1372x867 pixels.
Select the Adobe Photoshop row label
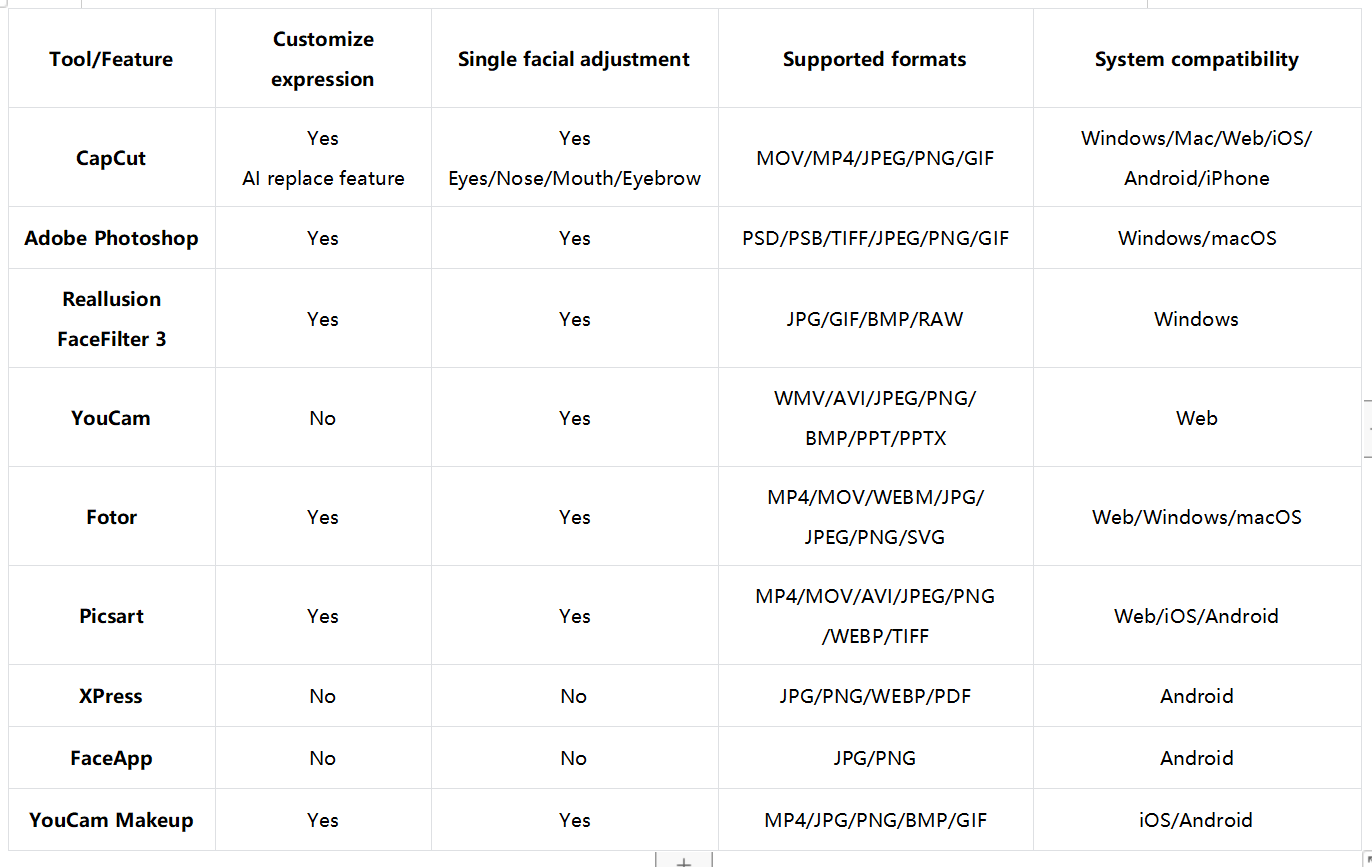[111, 238]
